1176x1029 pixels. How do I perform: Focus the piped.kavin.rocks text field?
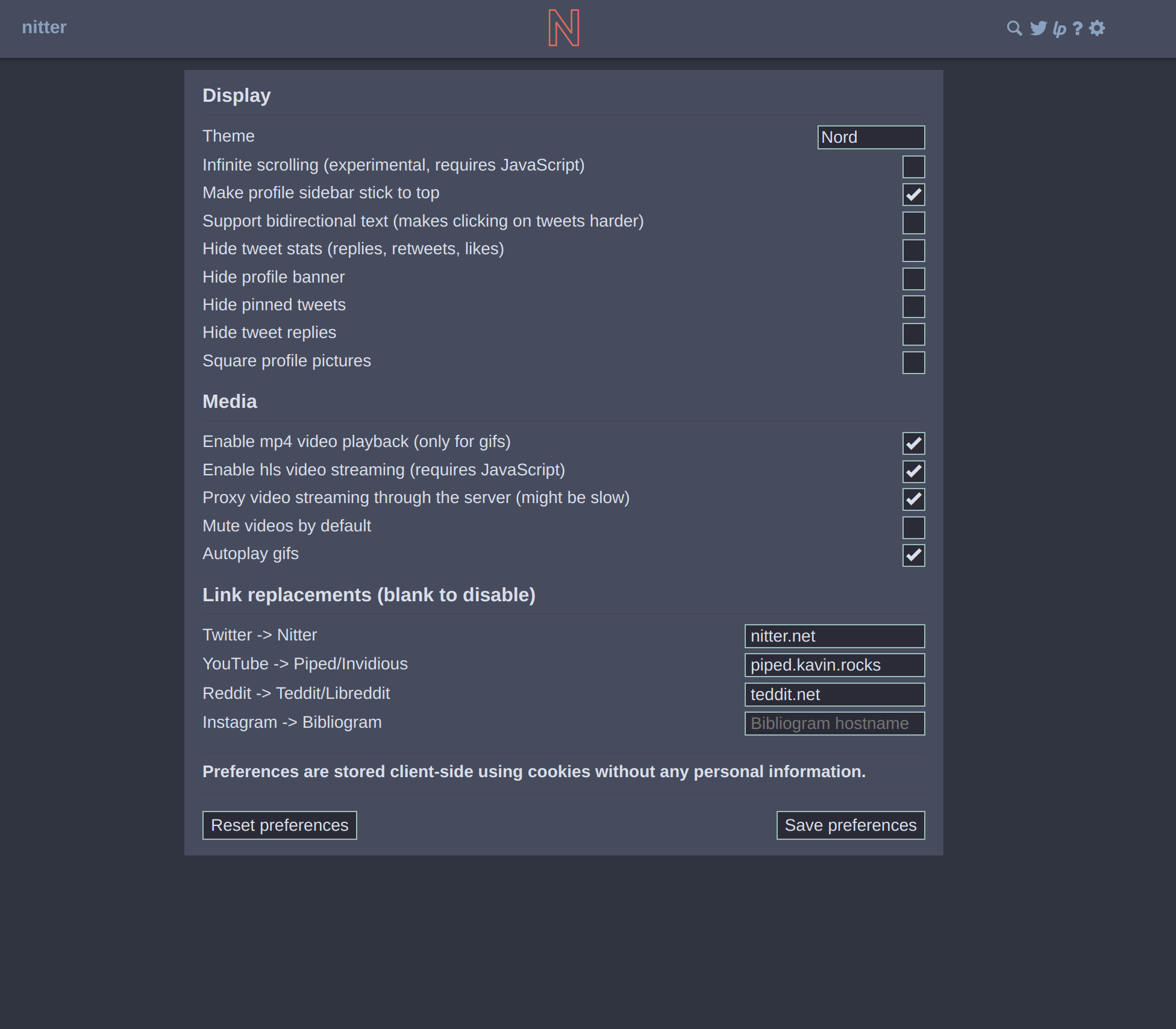(834, 665)
